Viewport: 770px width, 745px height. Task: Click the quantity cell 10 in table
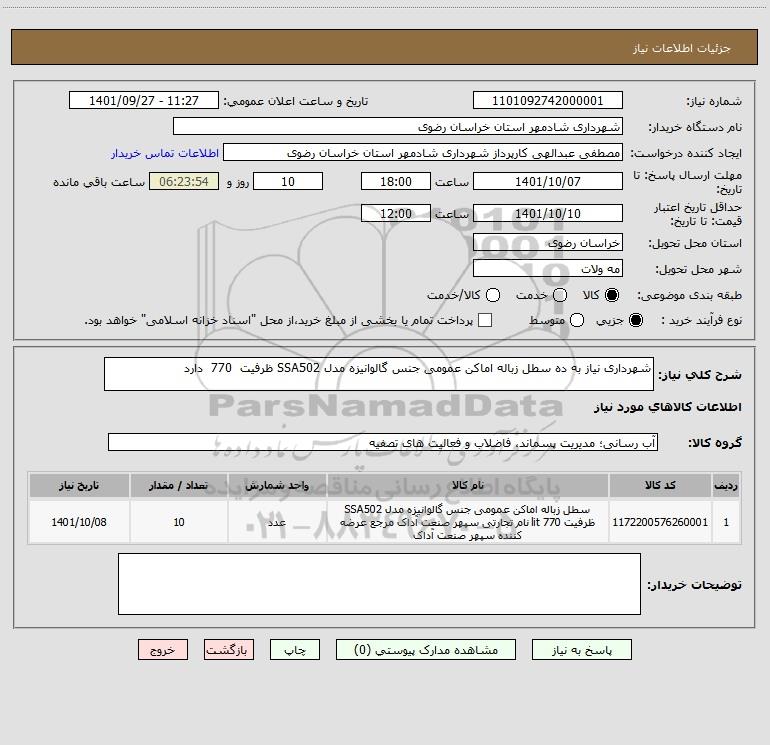click(179, 522)
